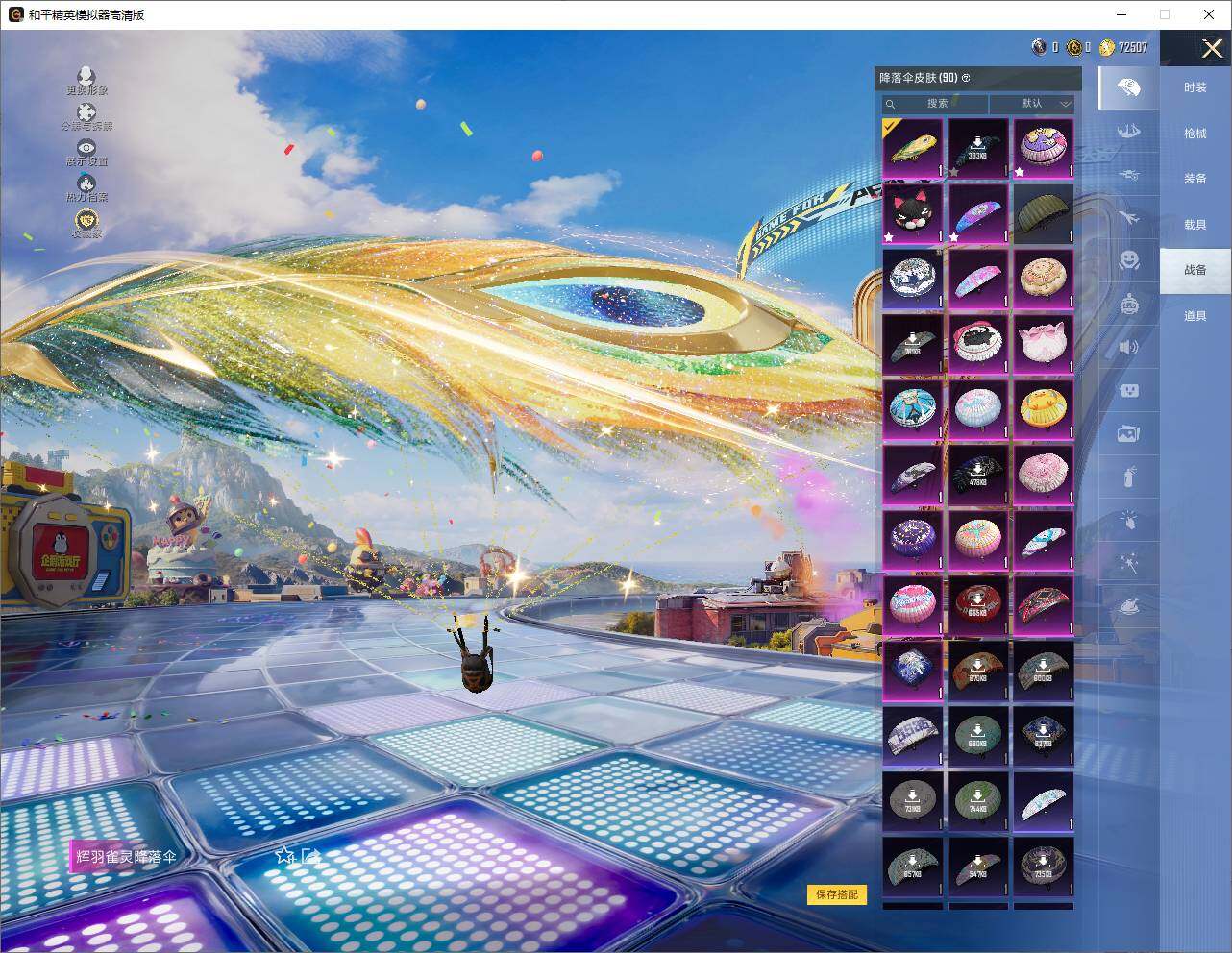Click the 辉羽雀灵降落伞 name label
1232x953 pixels.
pos(126,856)
